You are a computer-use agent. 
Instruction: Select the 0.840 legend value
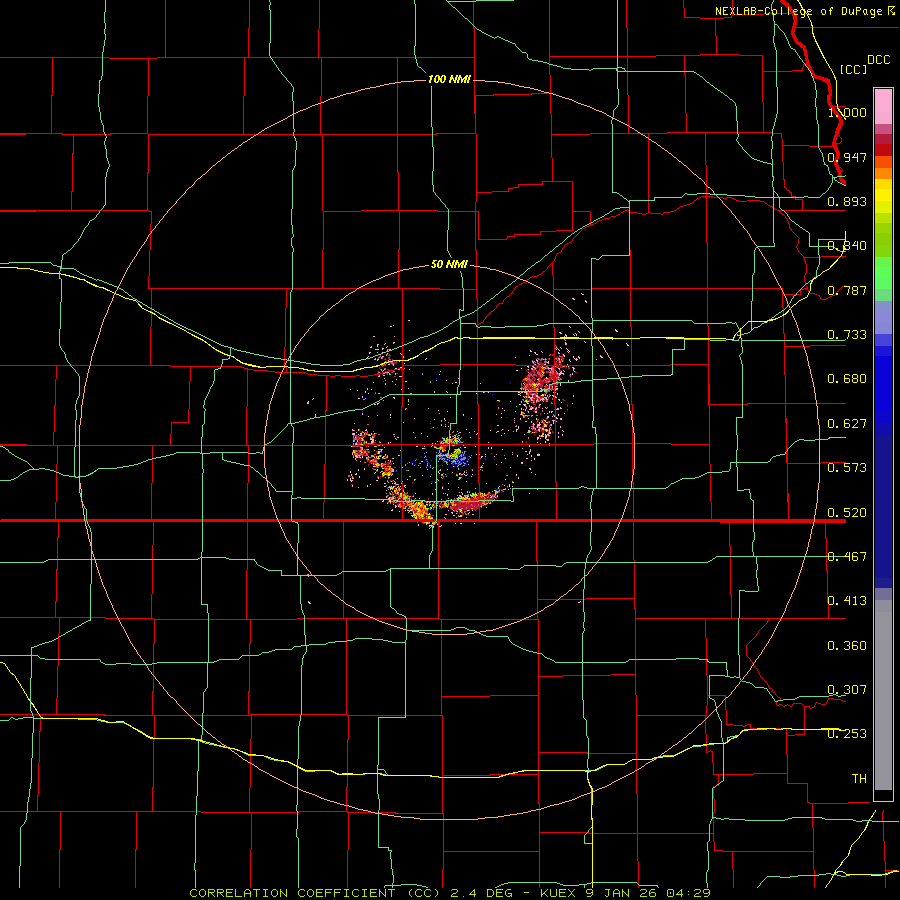pyautogui.click(x=847, y=246)
